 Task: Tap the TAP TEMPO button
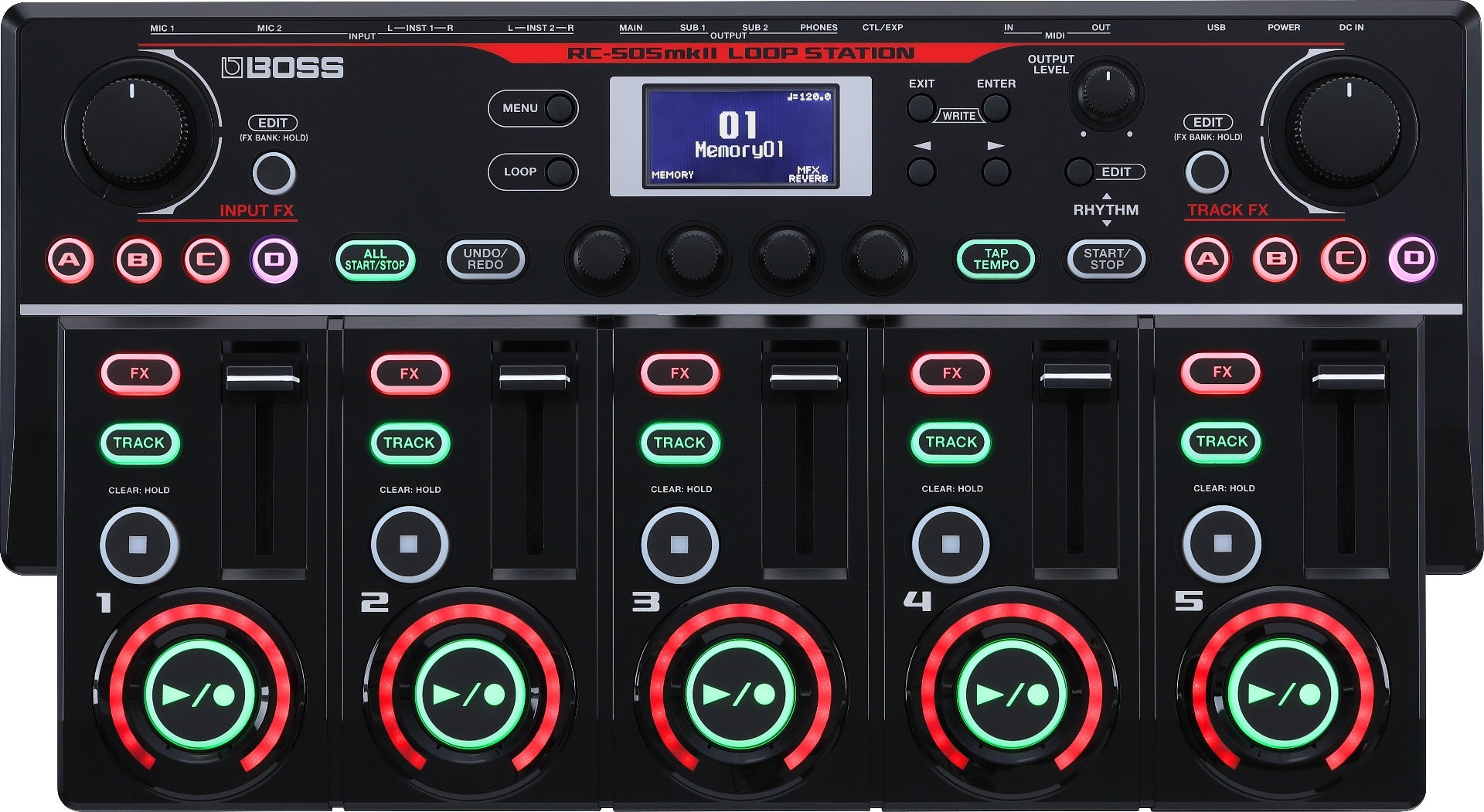996,259
